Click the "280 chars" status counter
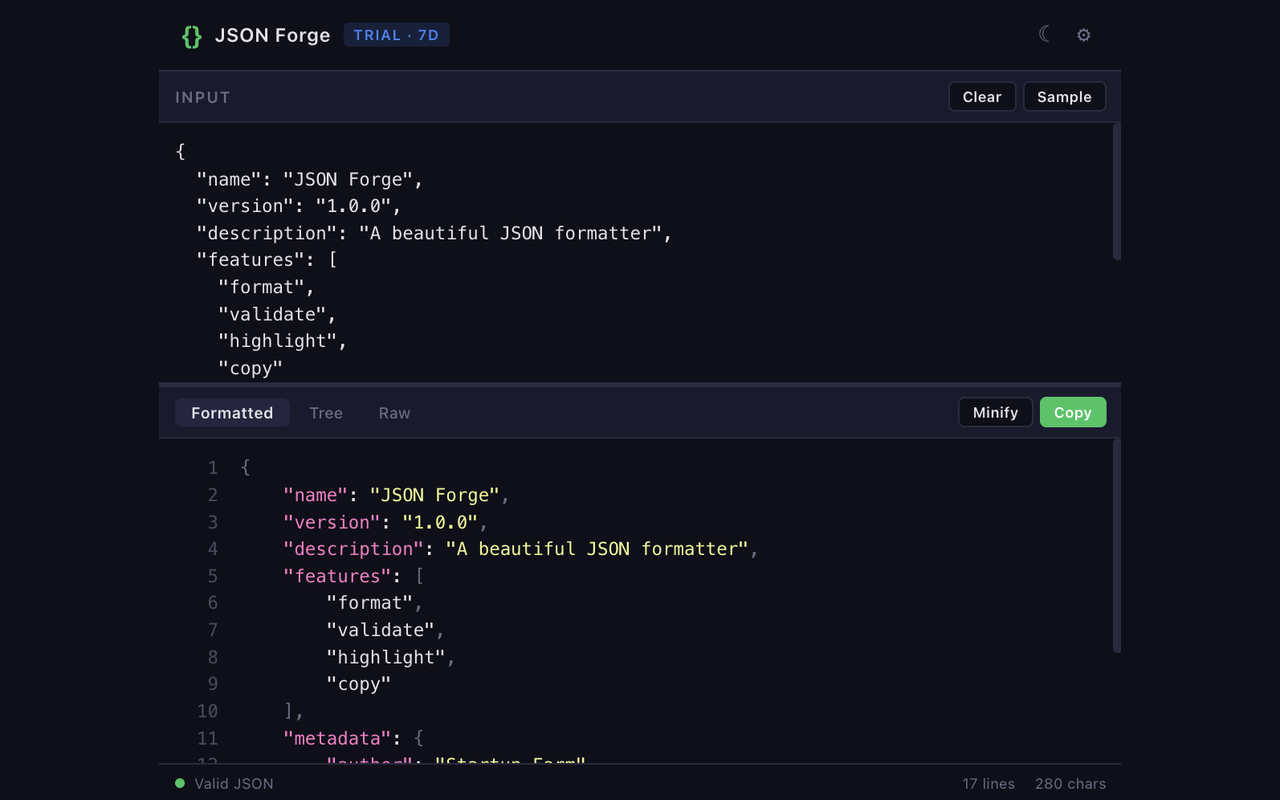This screenshot has width=1280, height=800. (x=1071, y=784)
